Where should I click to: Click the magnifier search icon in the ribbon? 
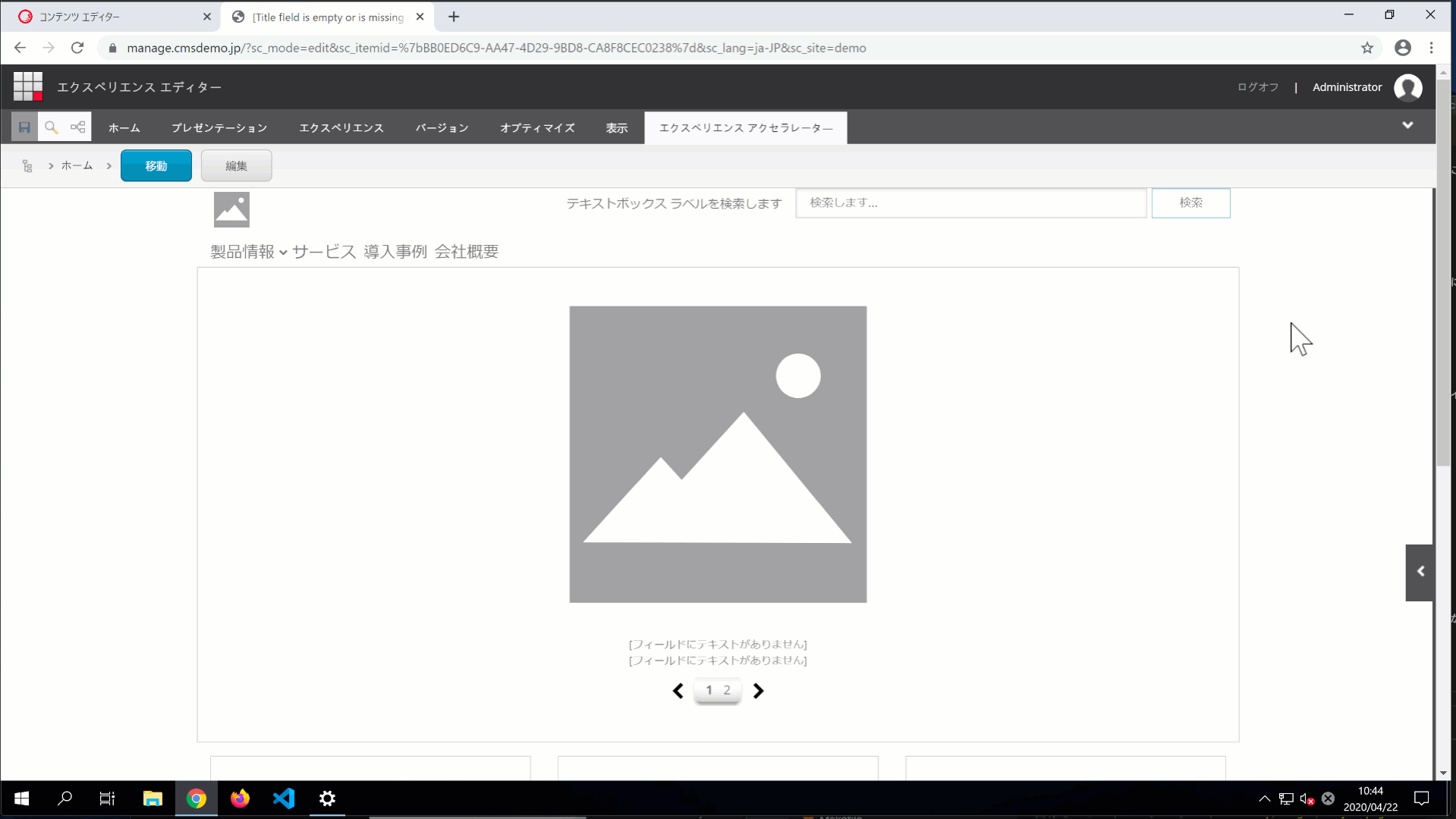[51, 127]
